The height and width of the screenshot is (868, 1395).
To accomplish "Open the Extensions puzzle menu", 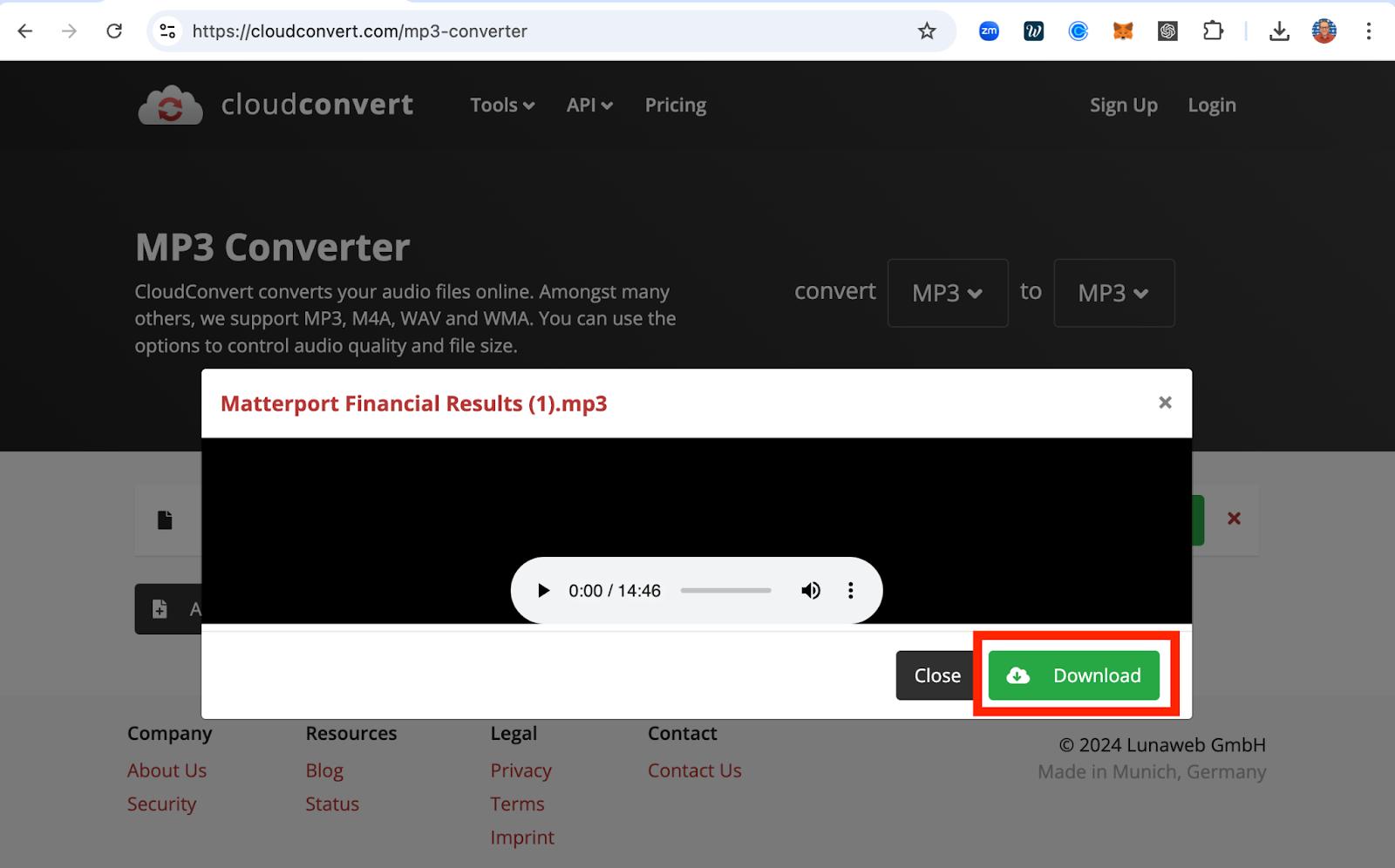I will [x=1213, y=31].
